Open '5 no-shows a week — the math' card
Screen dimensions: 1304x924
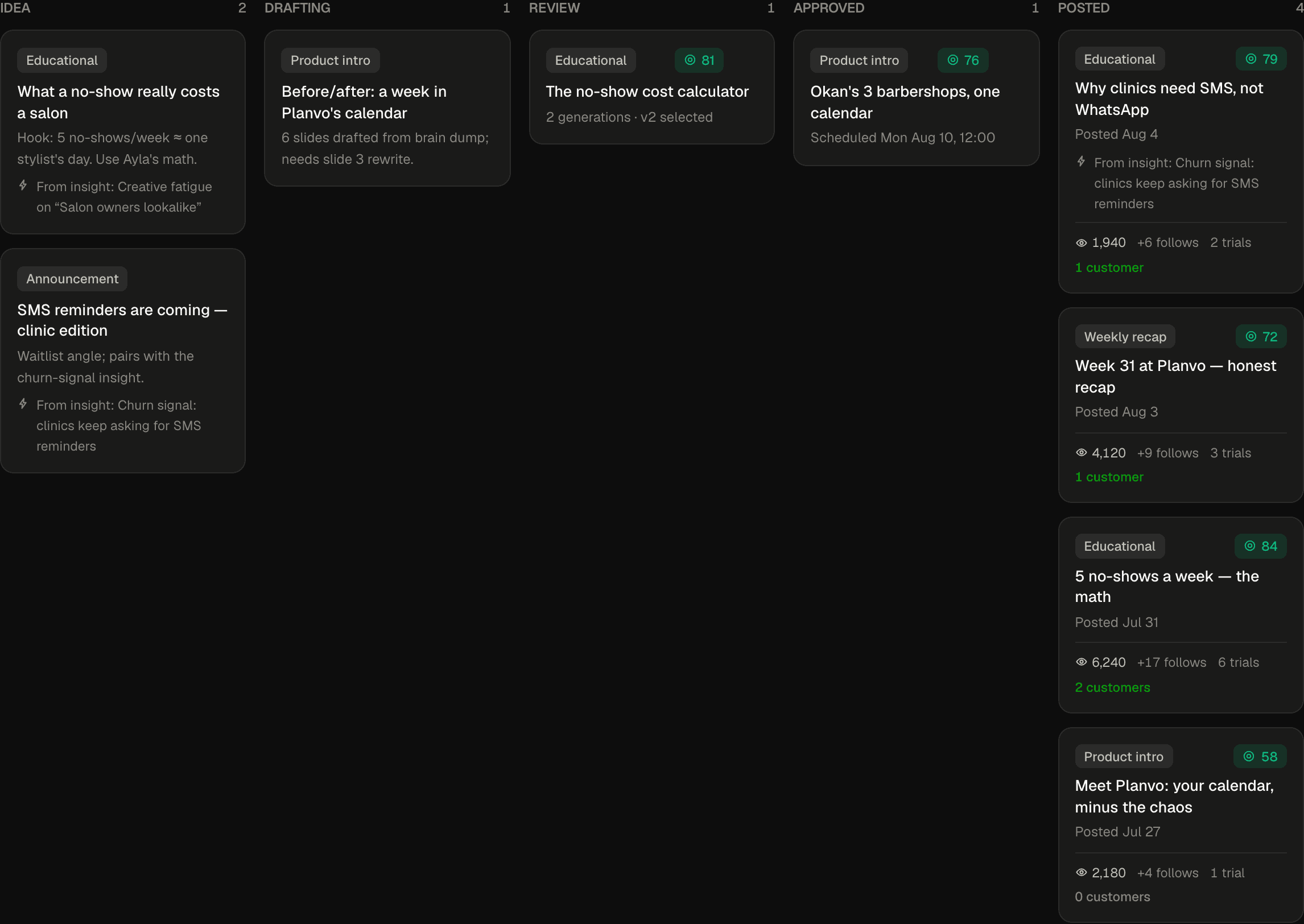coord(1181,615)
